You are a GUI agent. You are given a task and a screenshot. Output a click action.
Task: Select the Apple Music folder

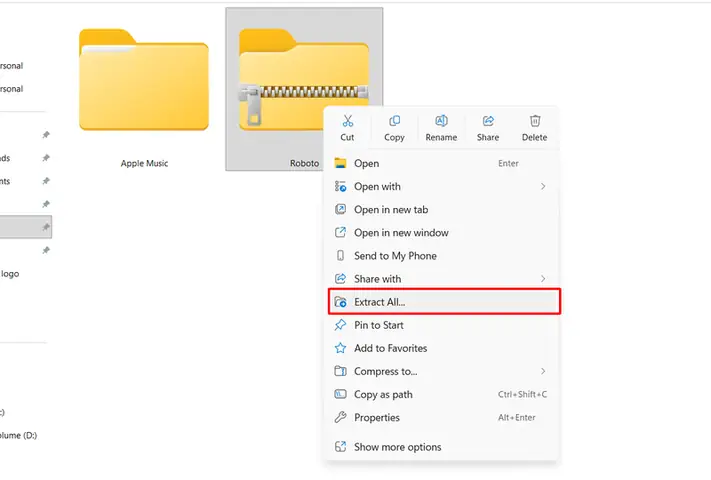click(144, 80)
